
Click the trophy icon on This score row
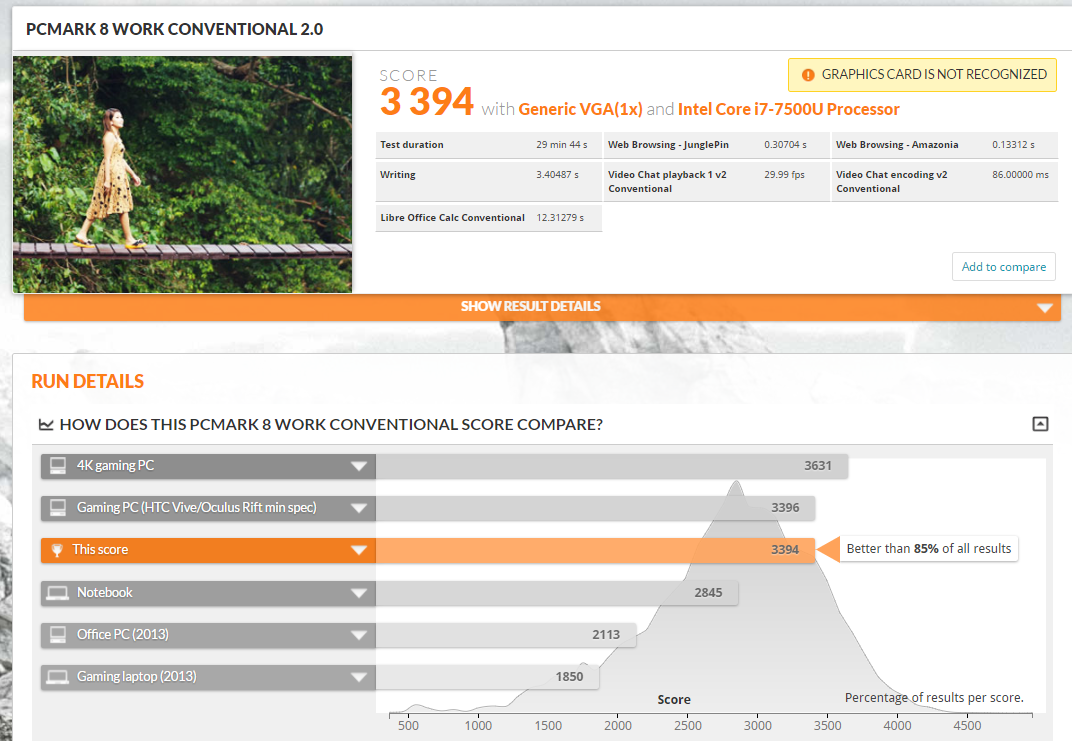click(x=57, y=550)
